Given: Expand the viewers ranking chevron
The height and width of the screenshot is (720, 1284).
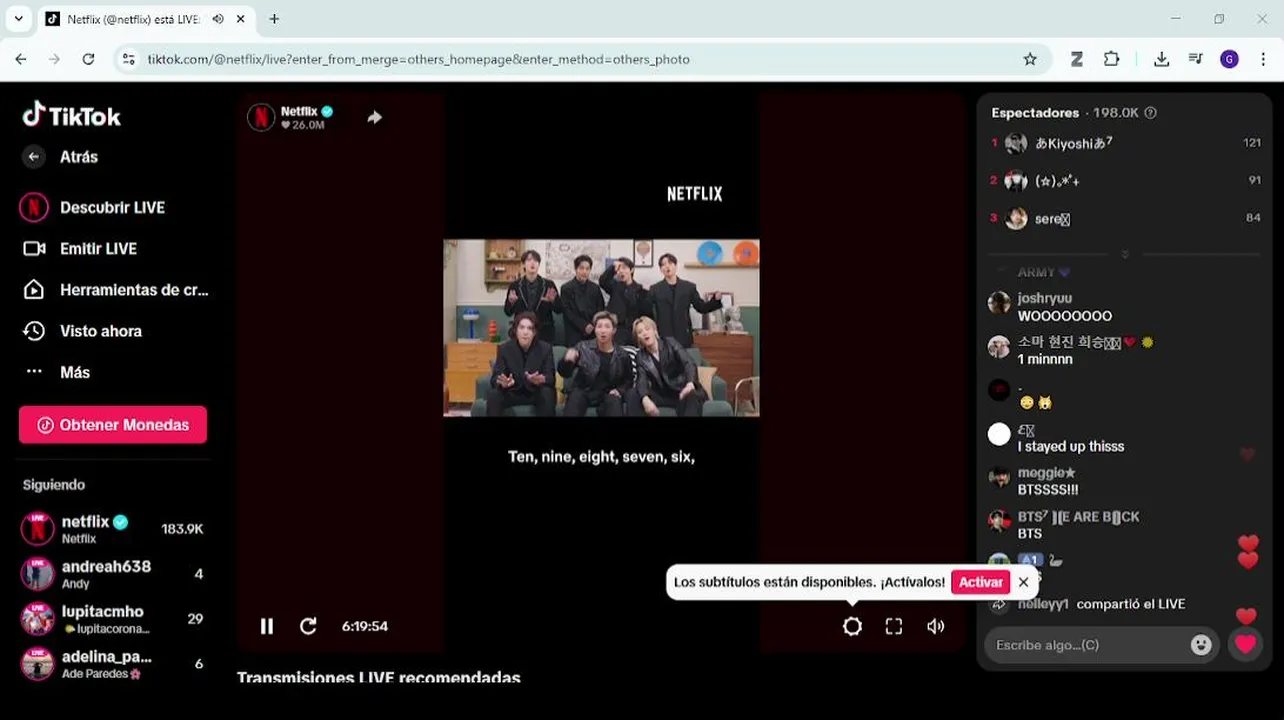Looking at the screenshot, I should 1125,254.
